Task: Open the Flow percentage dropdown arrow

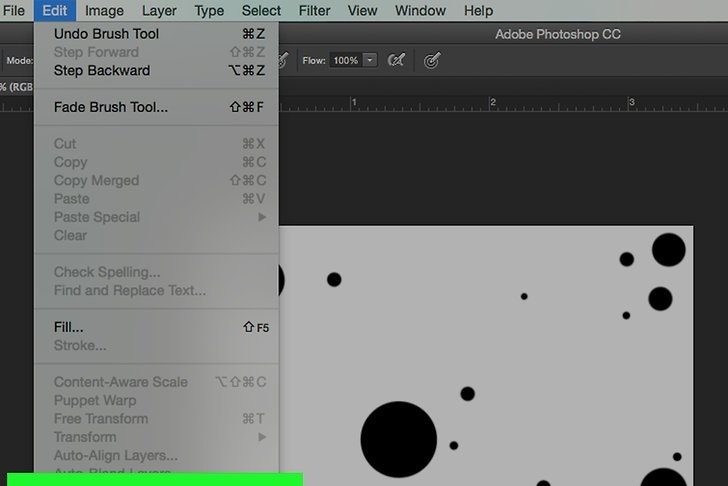Action: 370,60
